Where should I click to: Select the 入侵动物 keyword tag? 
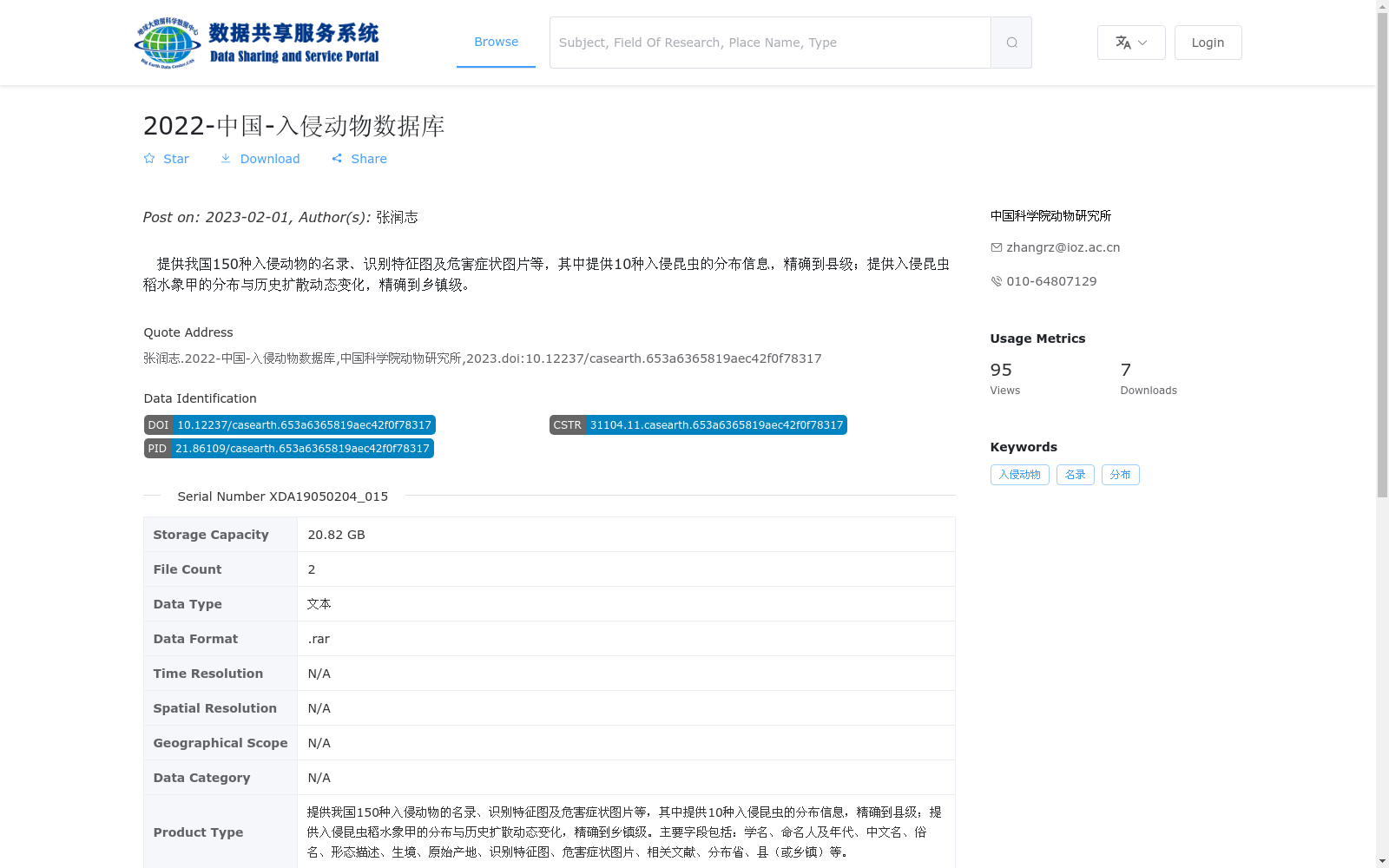click(1019, 474)
